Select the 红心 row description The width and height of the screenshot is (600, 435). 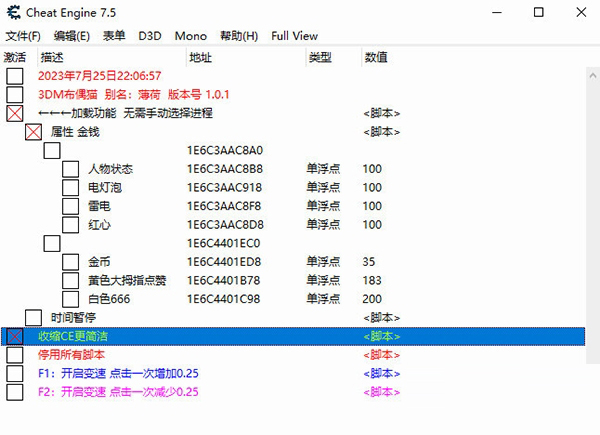[x=99, y=225]
